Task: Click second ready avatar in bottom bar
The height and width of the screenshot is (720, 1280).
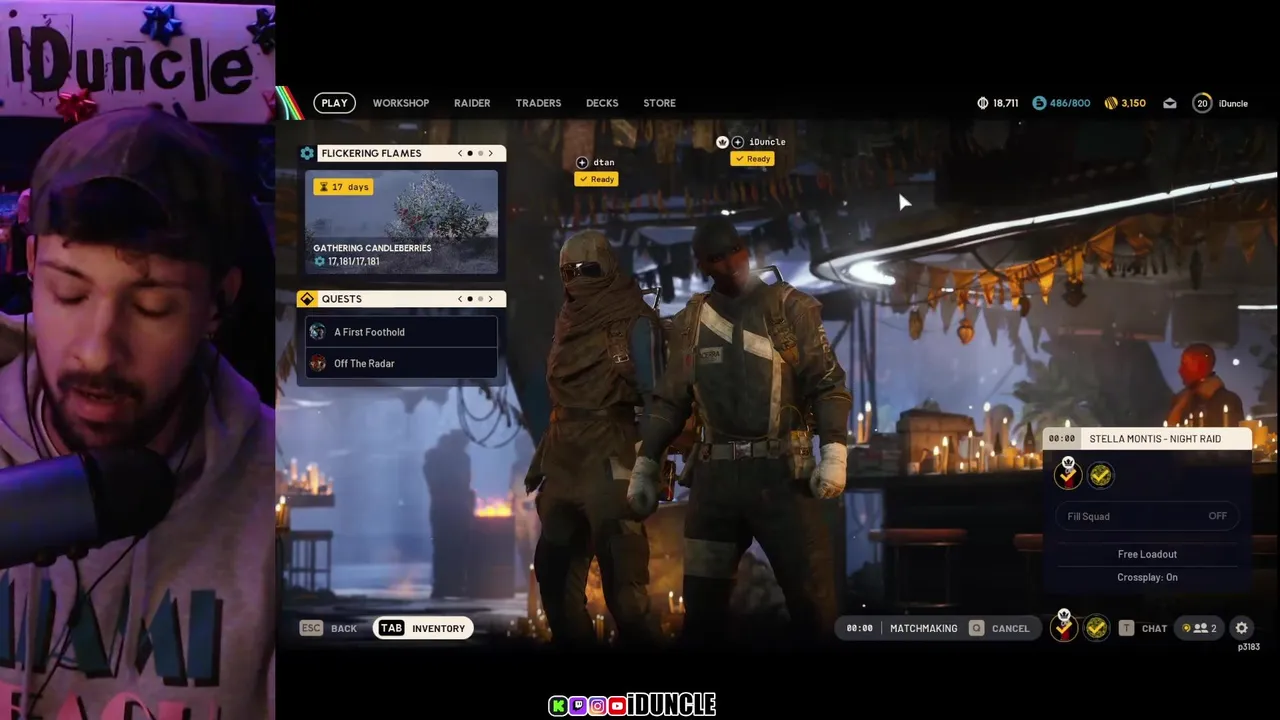Action: [1097, 628]
